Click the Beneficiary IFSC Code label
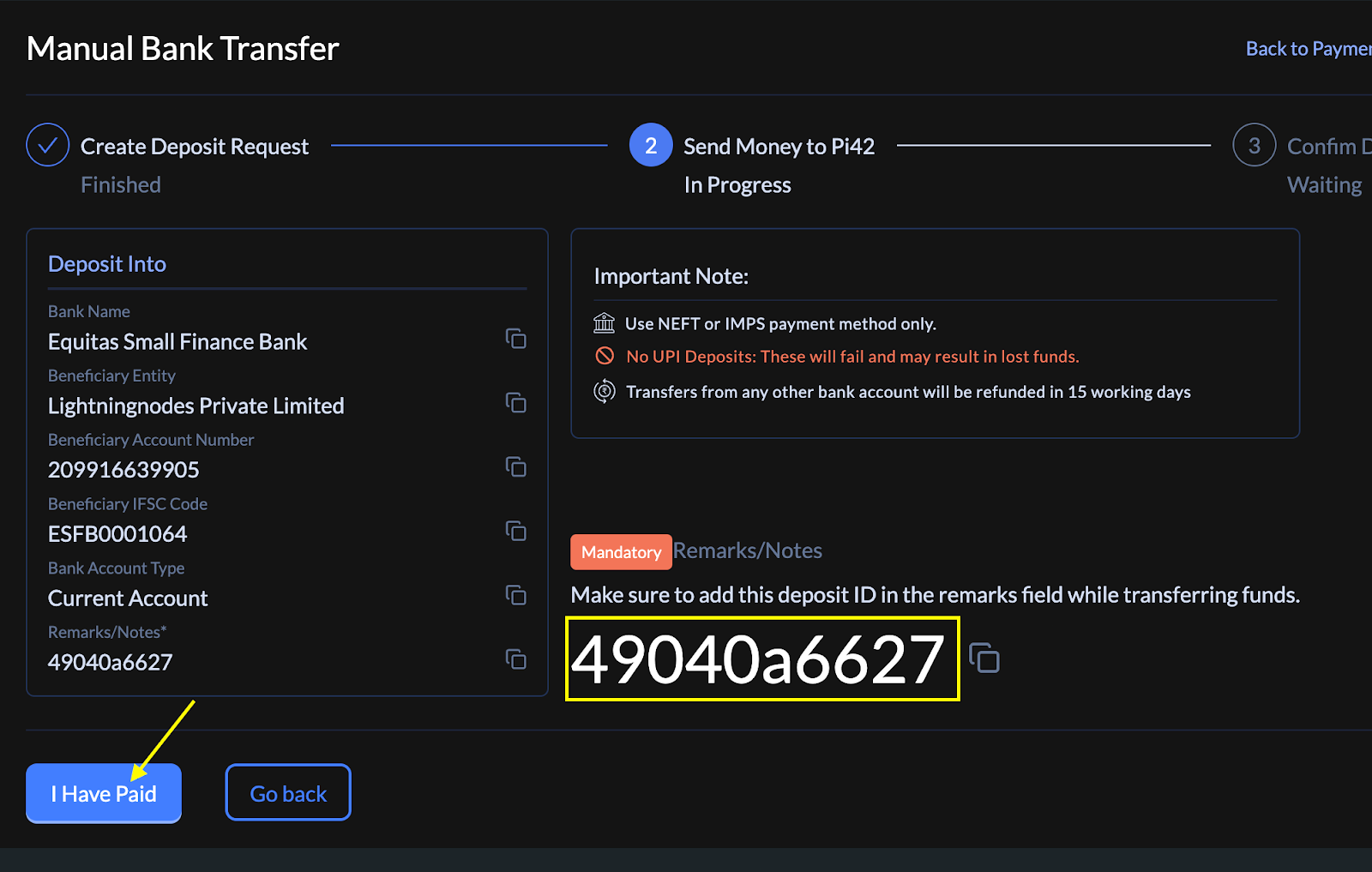The width and height of the screenshot is (1372, 872). pyautogui.click(x=128, y=504)
